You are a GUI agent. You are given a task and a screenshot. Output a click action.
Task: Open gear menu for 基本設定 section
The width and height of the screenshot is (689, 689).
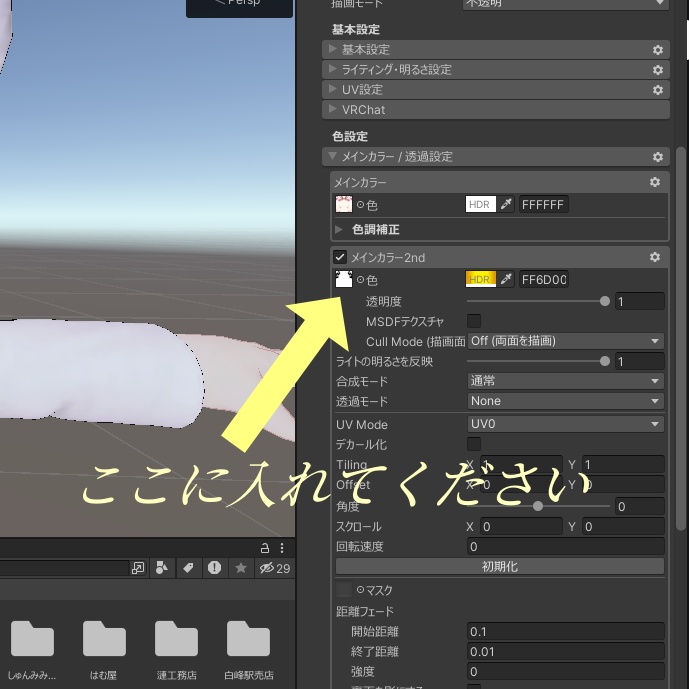(657, 50)
